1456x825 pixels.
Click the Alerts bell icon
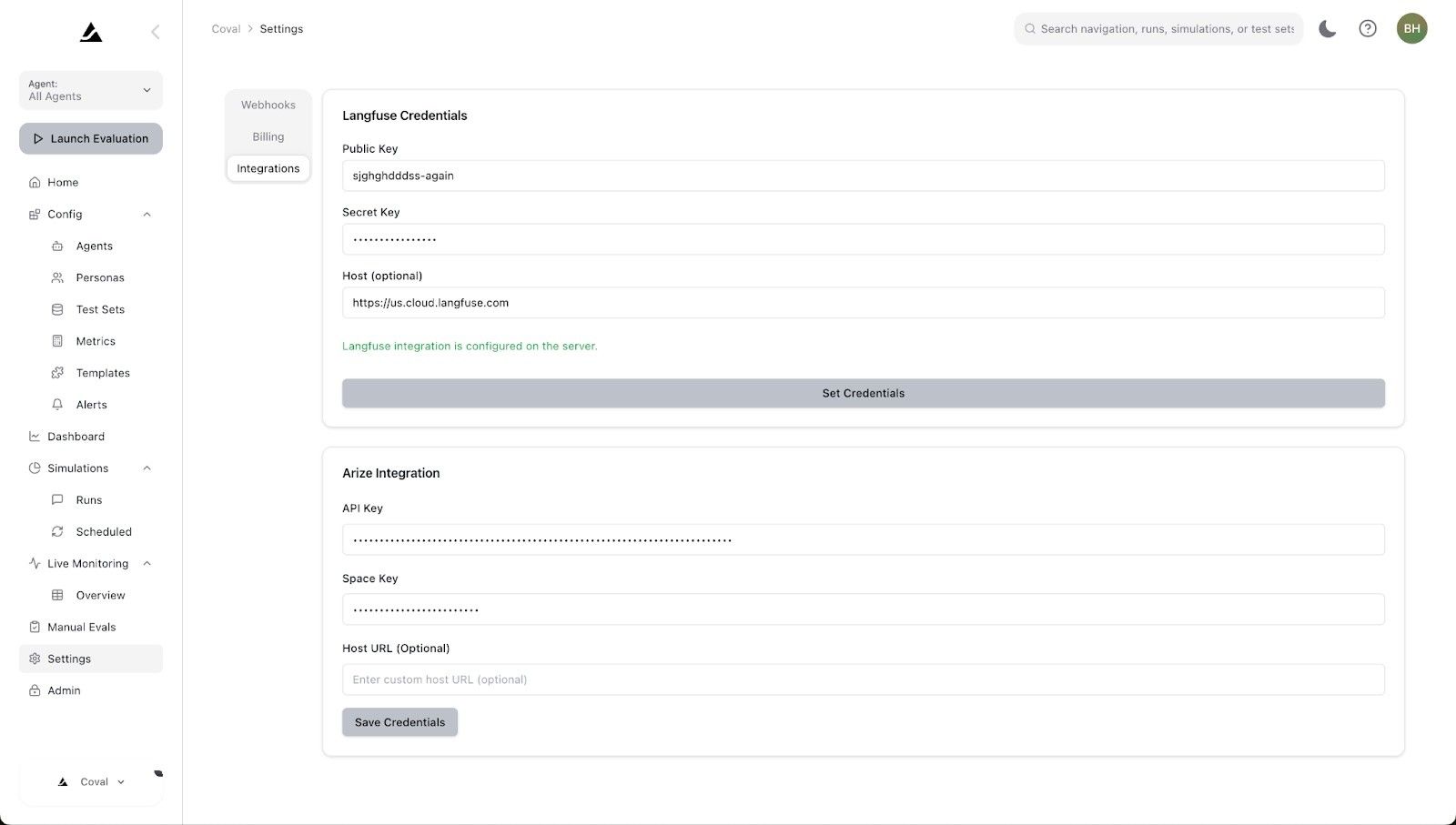coord(57,406)
